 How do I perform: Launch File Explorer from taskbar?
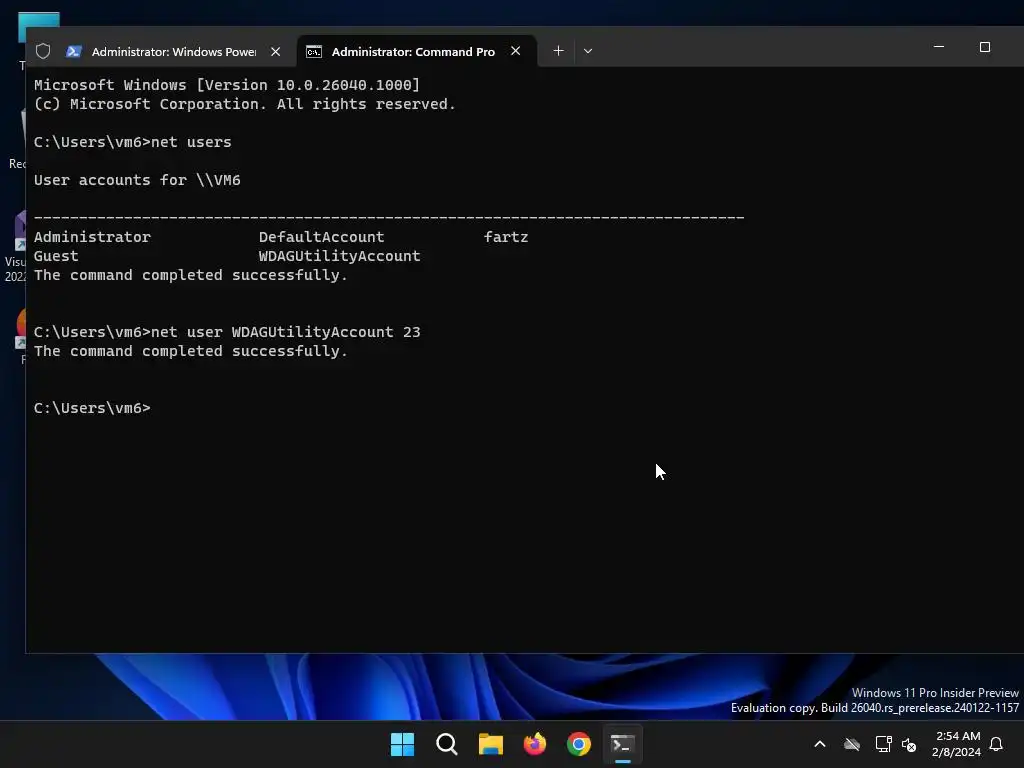click(x=490, y=744)
